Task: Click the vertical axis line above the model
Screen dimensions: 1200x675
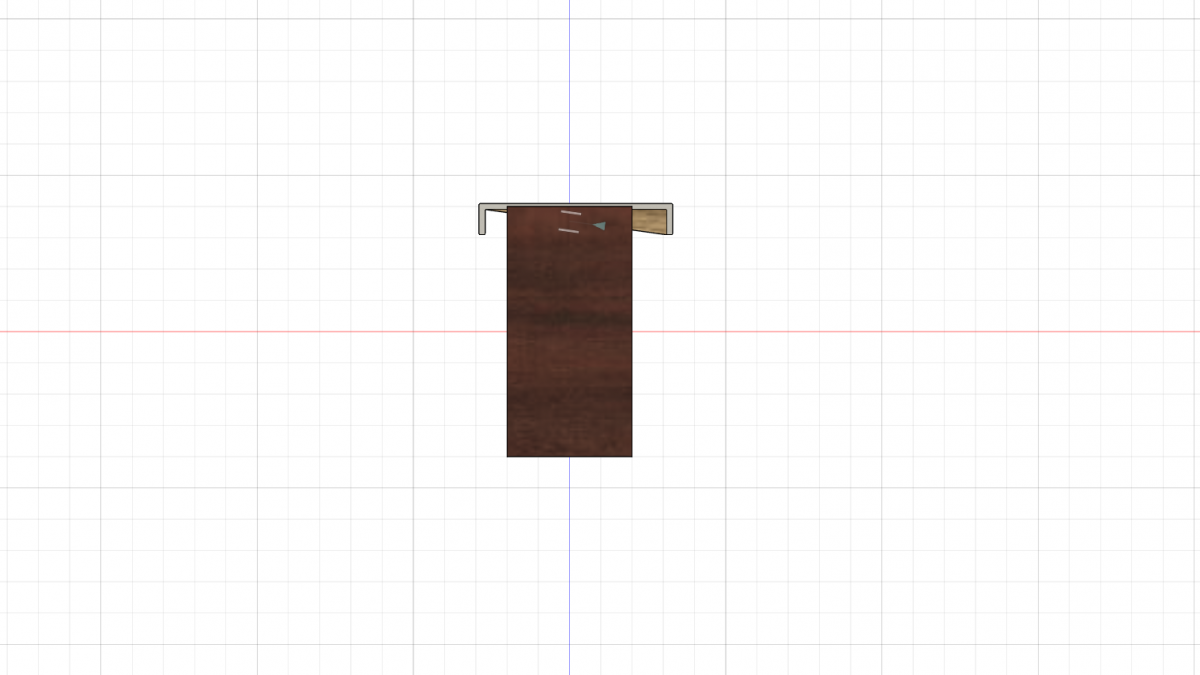Action: pyautogui.click(x=570, y=100)
